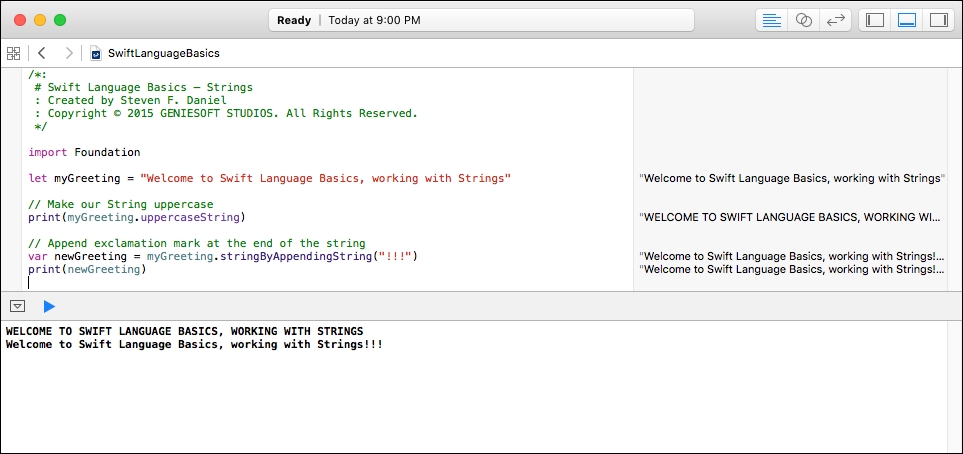
Task: Open the related items grid menu
Action: [14, 53]
